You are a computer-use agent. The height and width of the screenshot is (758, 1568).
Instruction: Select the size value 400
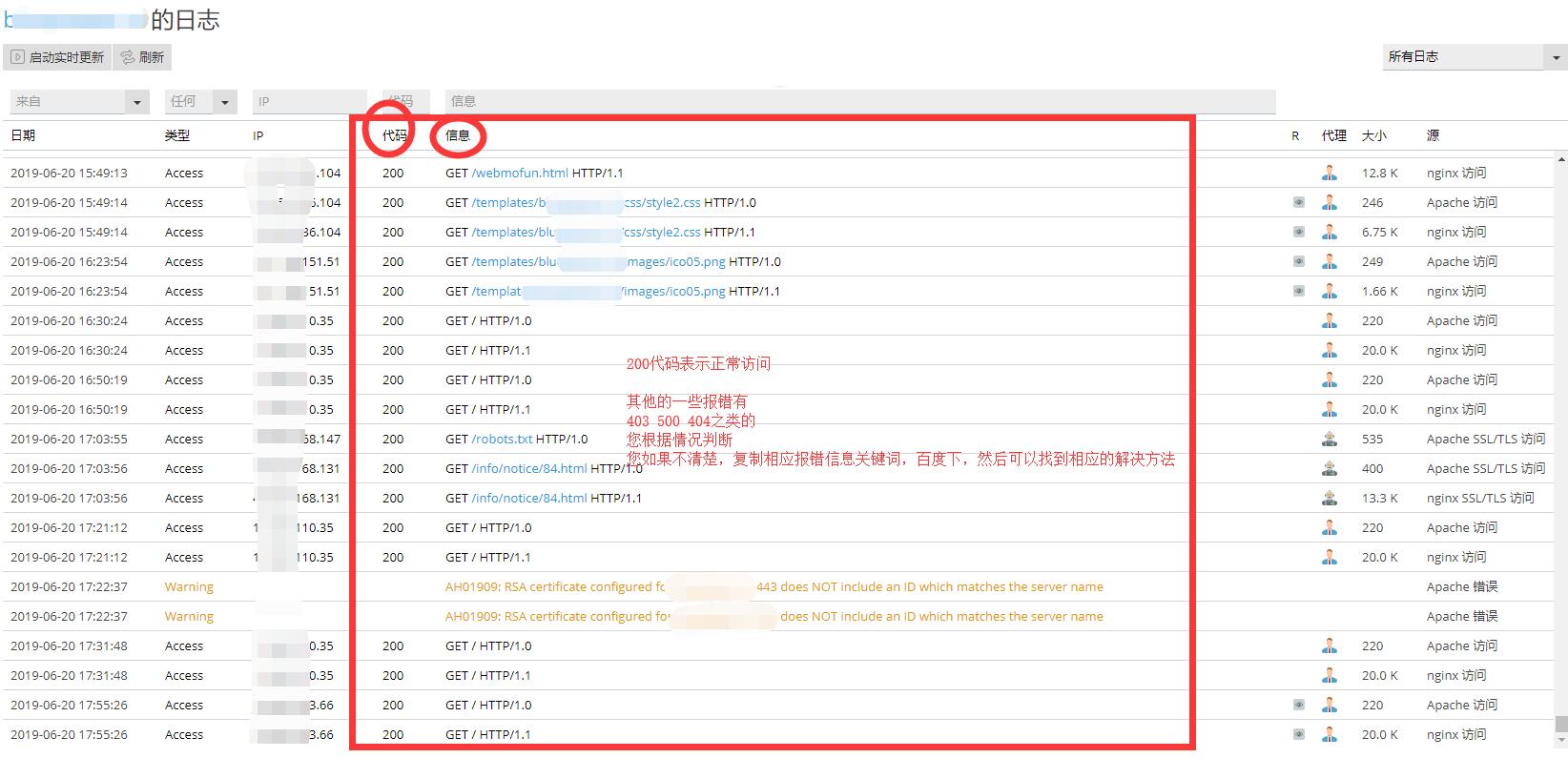(1372, 468)
